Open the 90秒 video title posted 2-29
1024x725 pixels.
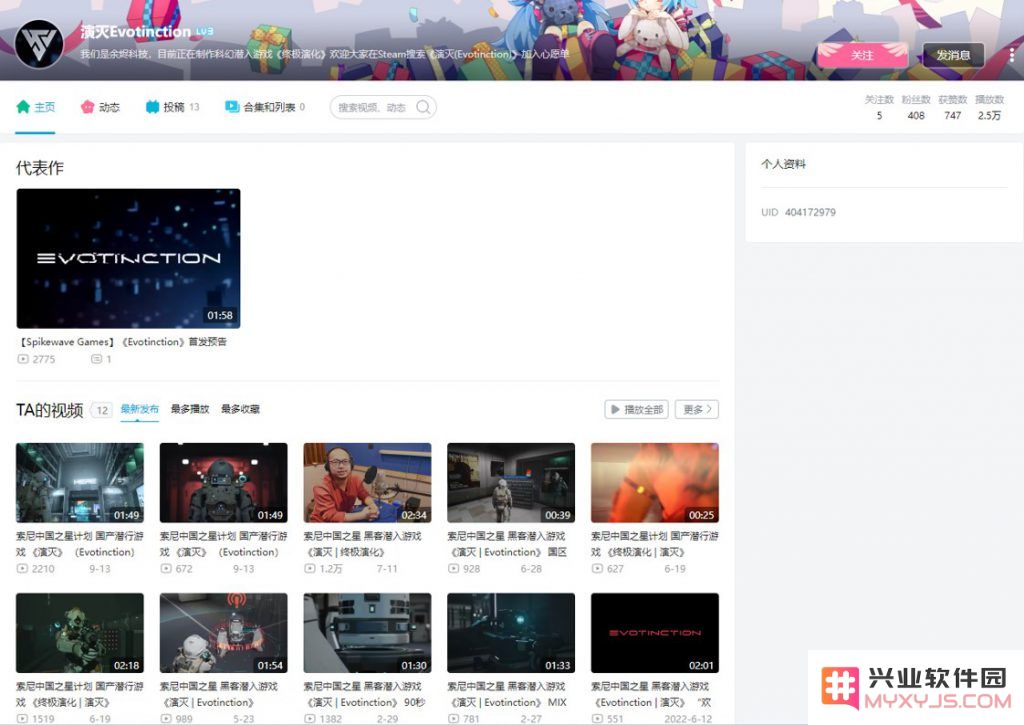click(x=365, y=694)
